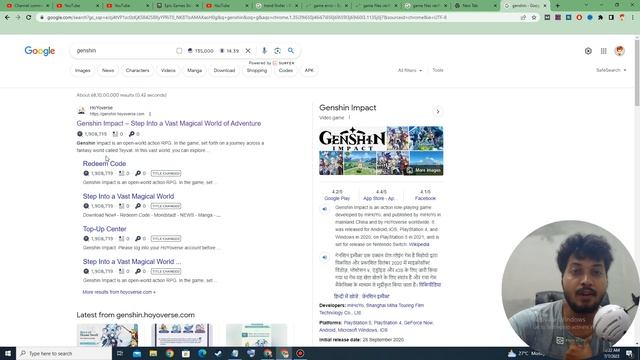This screenshot has height=360, width=640.
Task: Open Task View from the taskbar
Action: (x=120, y=353)
